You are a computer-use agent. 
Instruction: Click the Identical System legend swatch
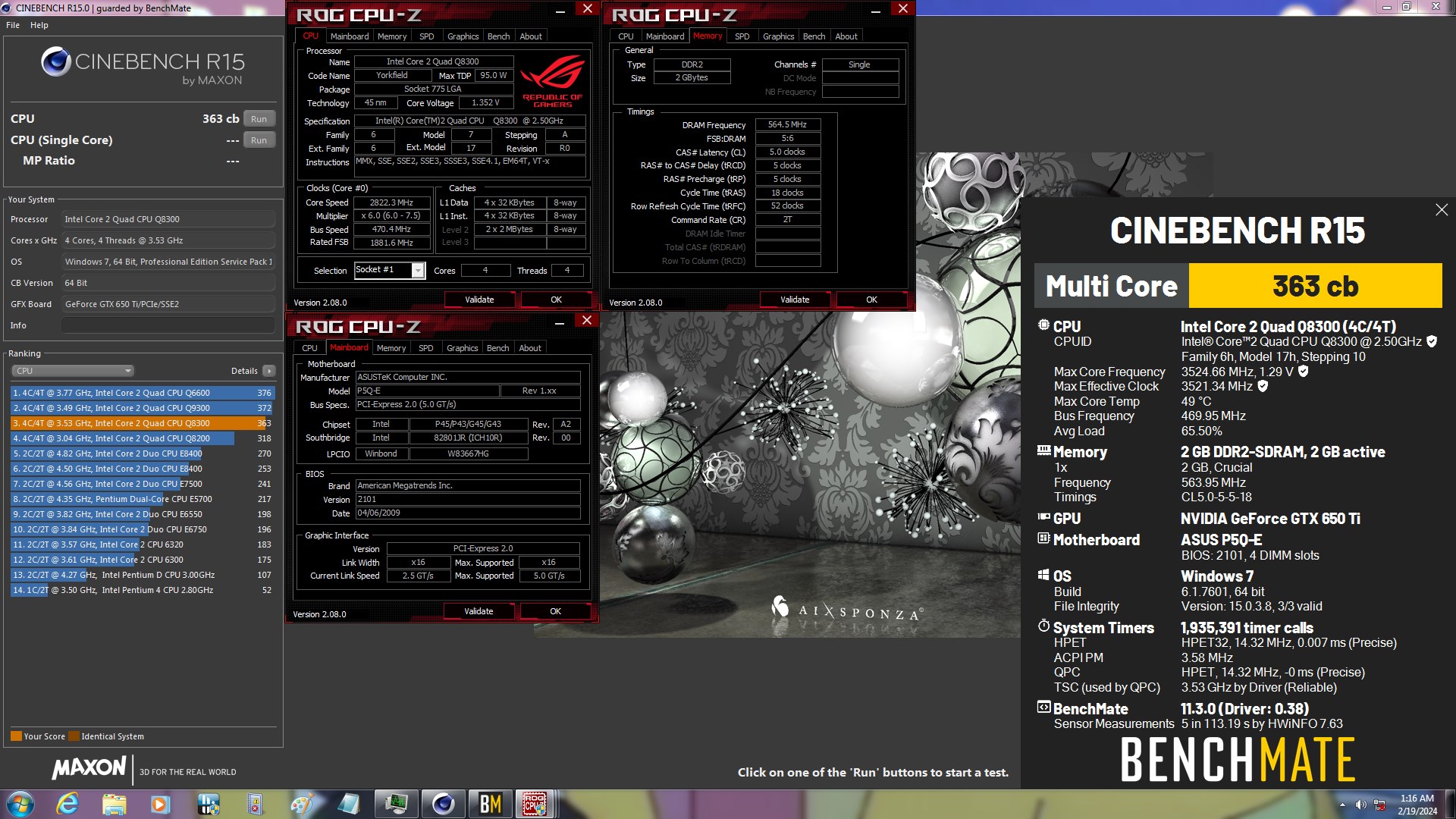pos(74,736)
